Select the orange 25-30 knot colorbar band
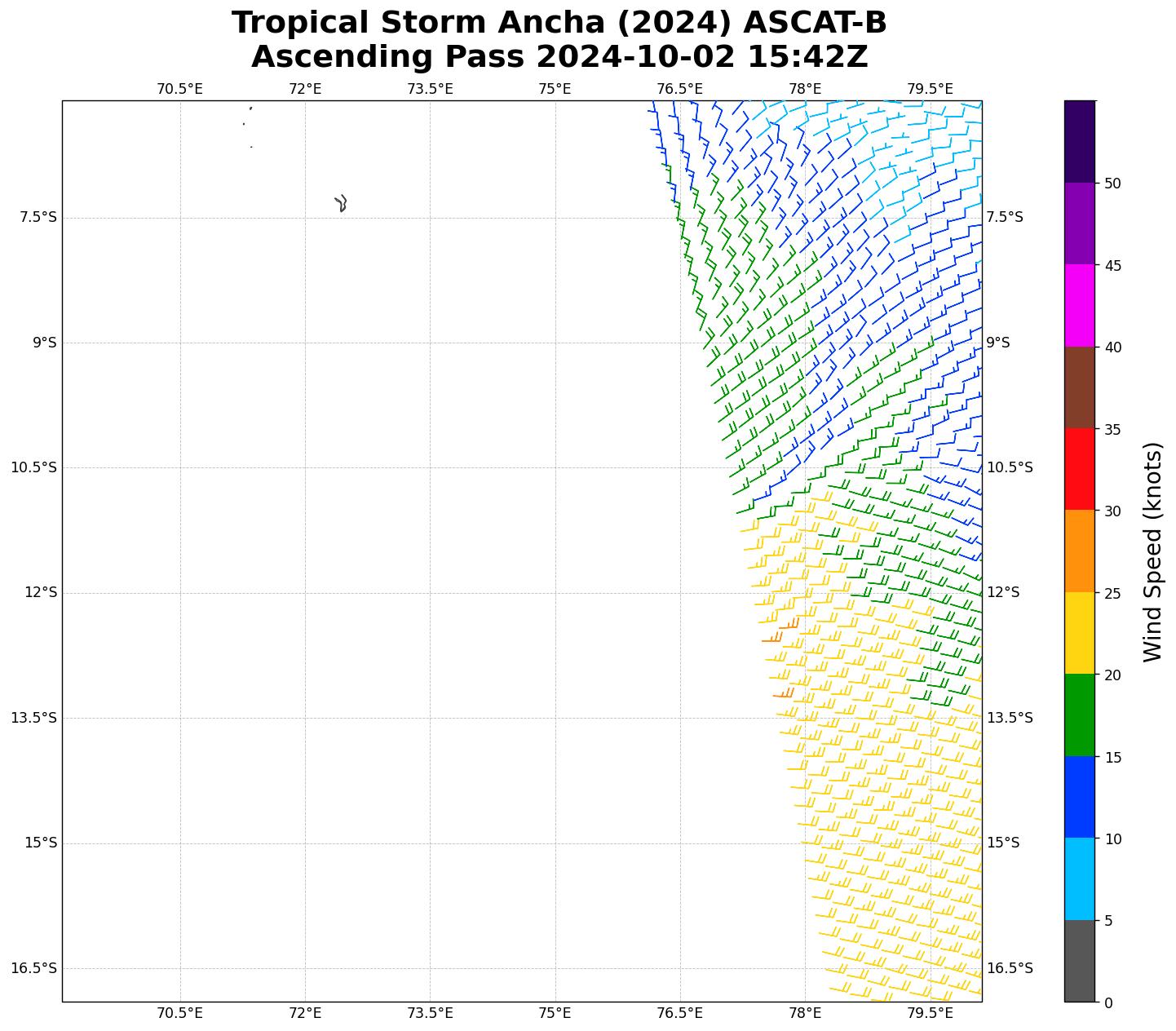 coord(1079,551)
